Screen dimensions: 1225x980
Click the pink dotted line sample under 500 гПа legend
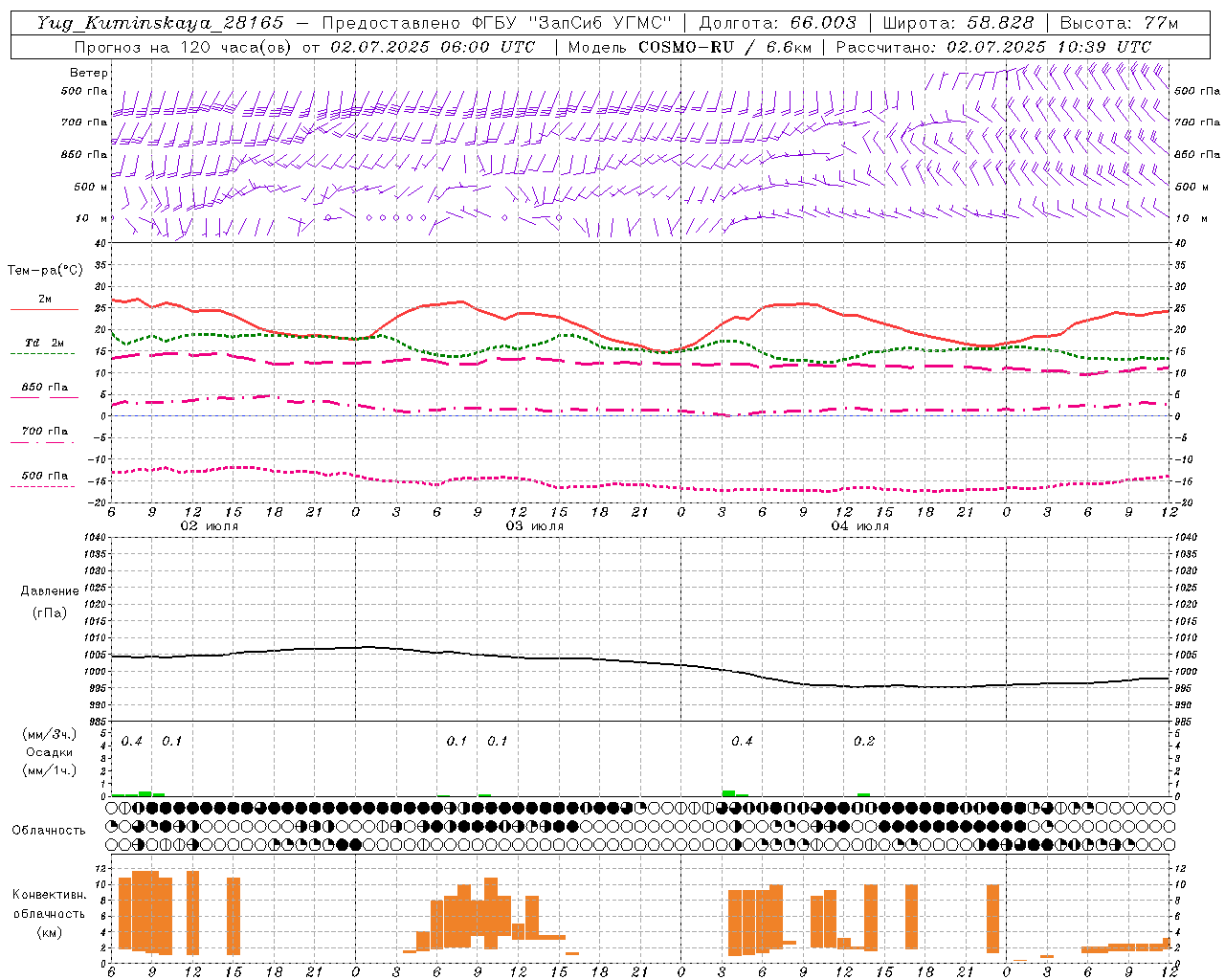43,487
